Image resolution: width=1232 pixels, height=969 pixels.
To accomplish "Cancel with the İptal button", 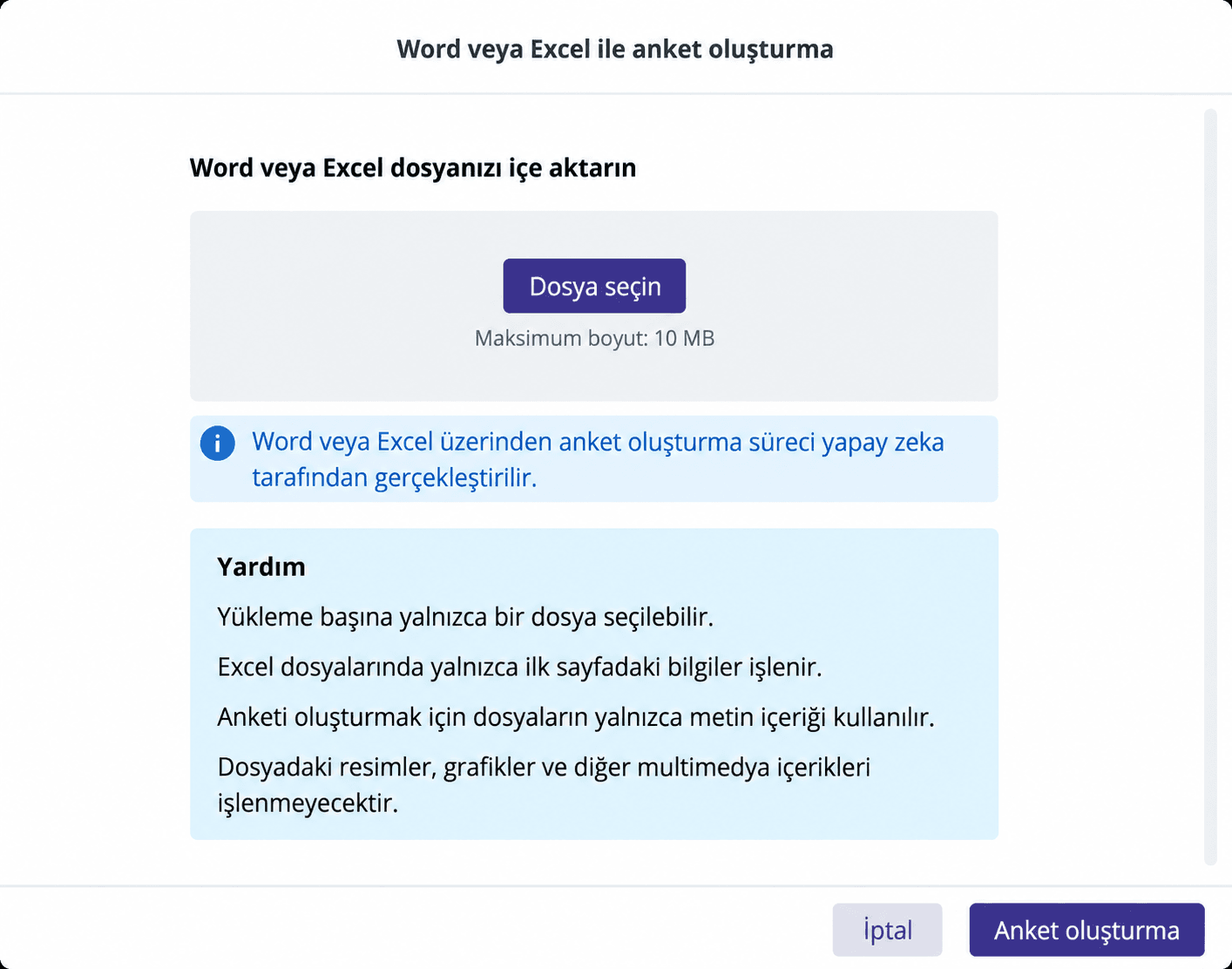I will point(887,930).
